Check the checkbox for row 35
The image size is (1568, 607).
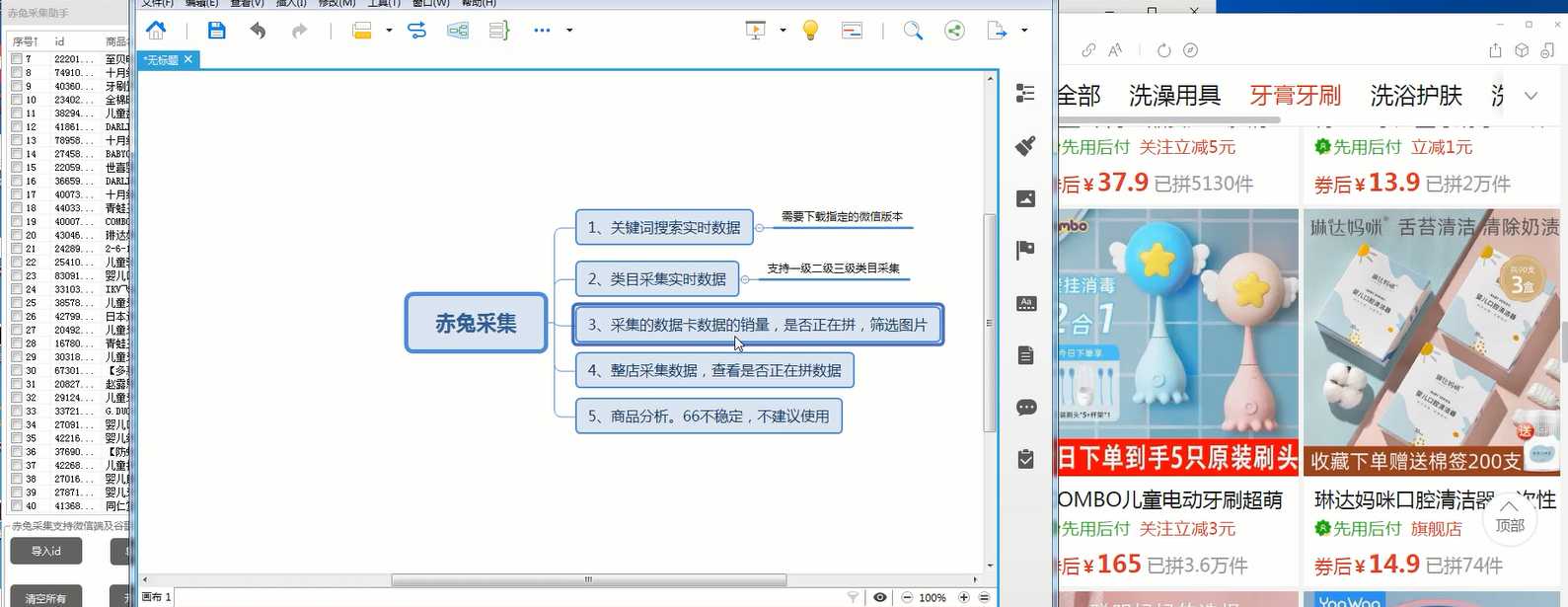(17, 438)
